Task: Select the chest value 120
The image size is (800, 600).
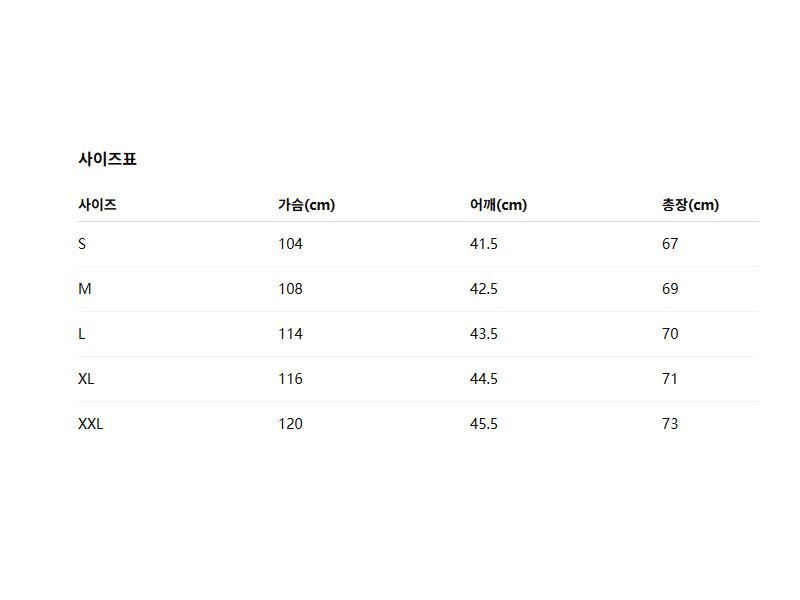Action: click(290, 424)
